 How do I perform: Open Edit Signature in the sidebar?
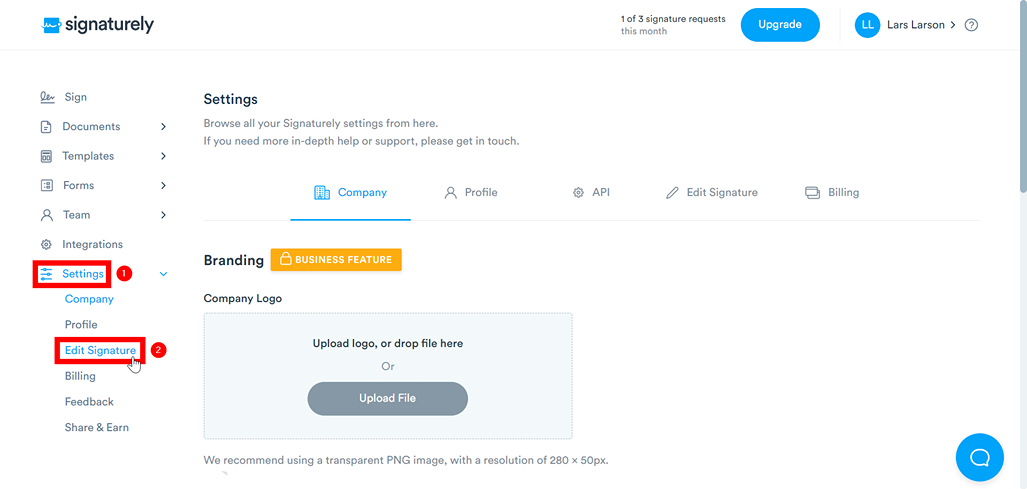[100, 351]
